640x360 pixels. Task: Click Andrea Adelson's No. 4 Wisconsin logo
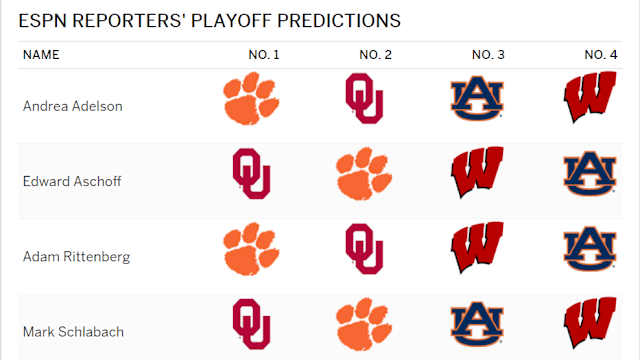point(590,97)
